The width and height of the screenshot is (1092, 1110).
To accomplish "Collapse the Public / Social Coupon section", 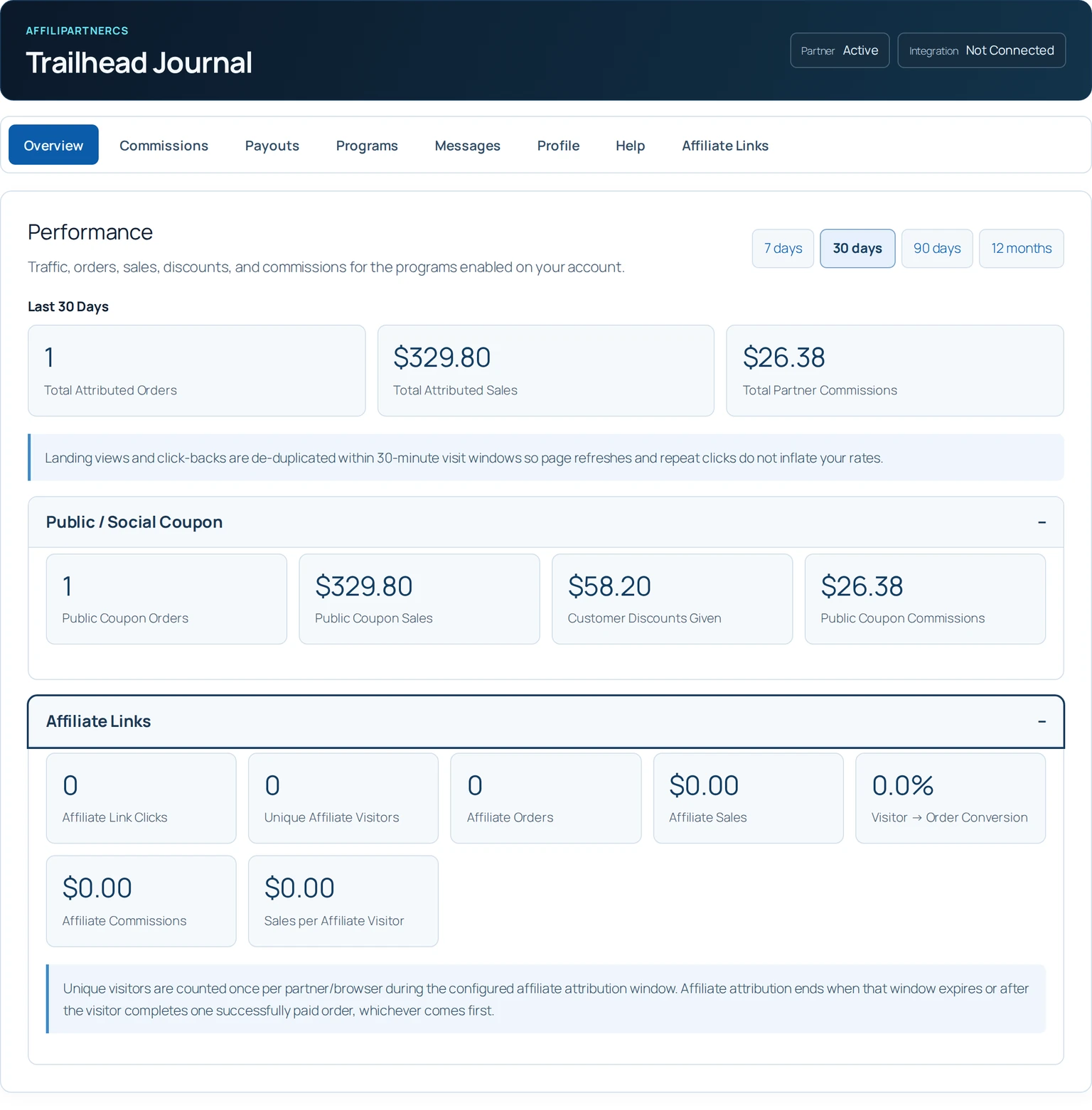I will click(x=1042, y=522).
